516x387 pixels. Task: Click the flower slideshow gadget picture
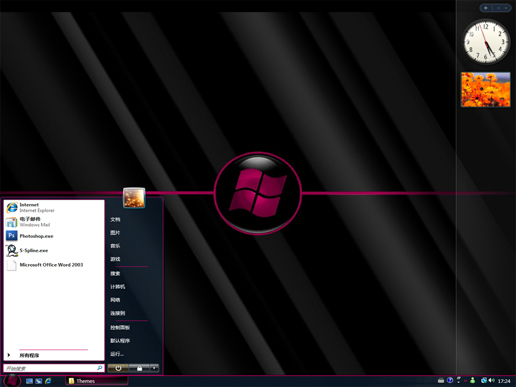tap(485, 89)
